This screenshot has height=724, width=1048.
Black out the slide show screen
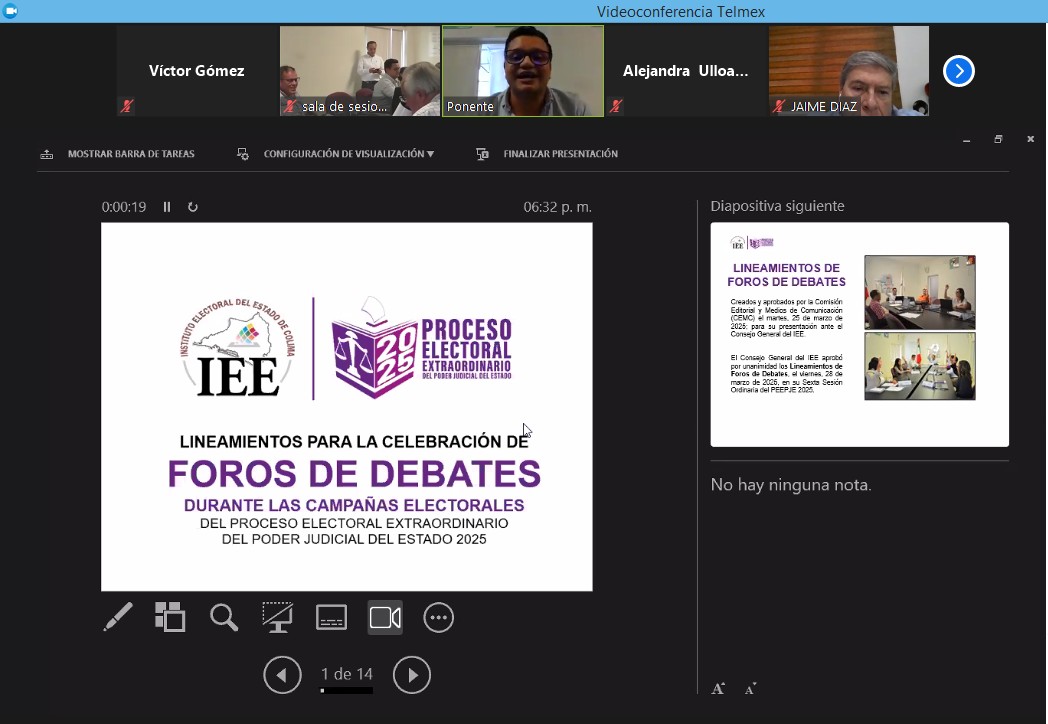tap(277, 617)
